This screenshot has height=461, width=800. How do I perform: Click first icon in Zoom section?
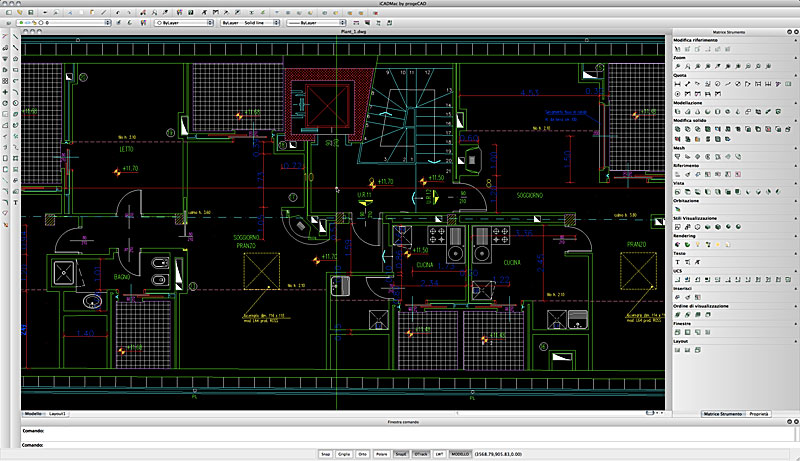(678, 66)
